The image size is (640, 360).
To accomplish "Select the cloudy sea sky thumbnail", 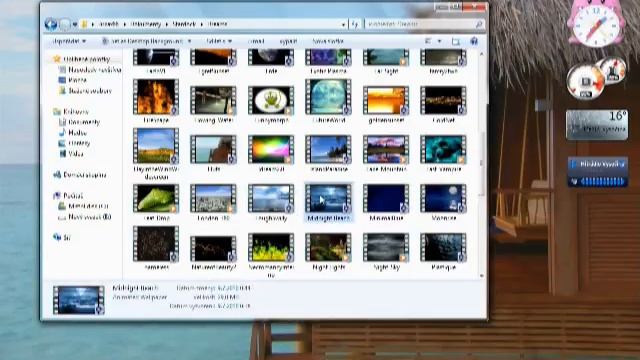I will (271, 199).
